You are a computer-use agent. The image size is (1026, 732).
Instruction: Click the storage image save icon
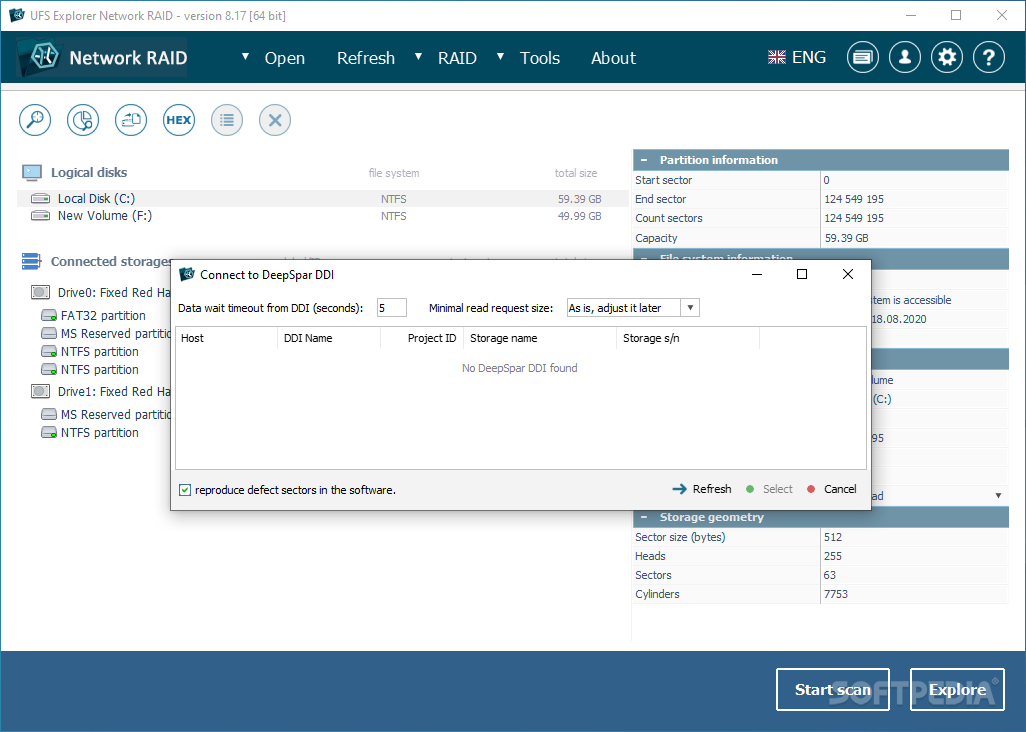click(x=131, y=120)
